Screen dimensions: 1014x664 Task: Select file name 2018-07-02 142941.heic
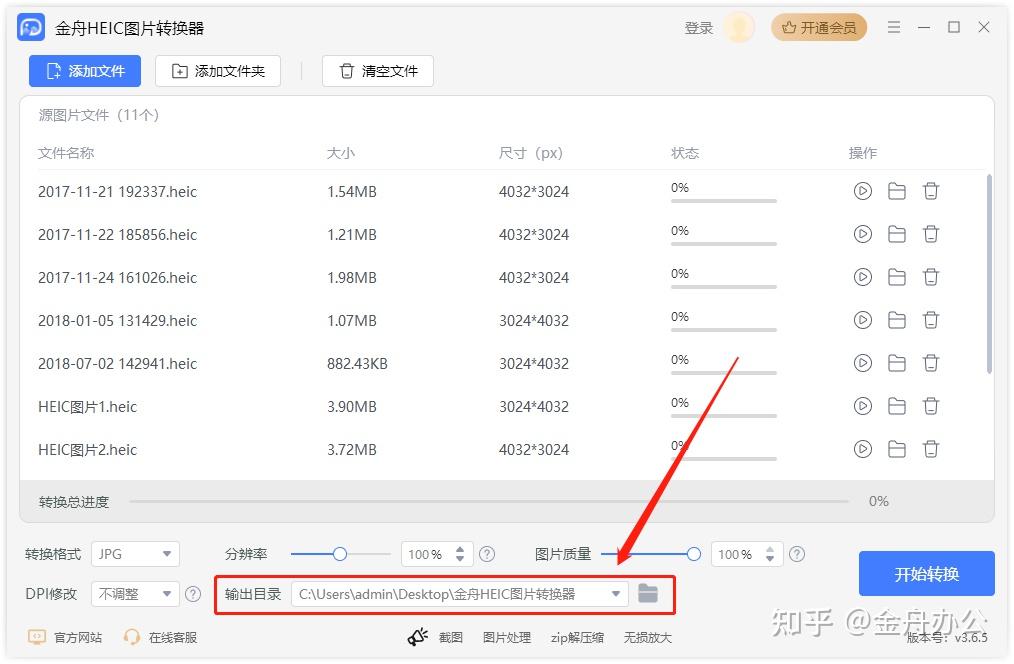pos(117,363)
